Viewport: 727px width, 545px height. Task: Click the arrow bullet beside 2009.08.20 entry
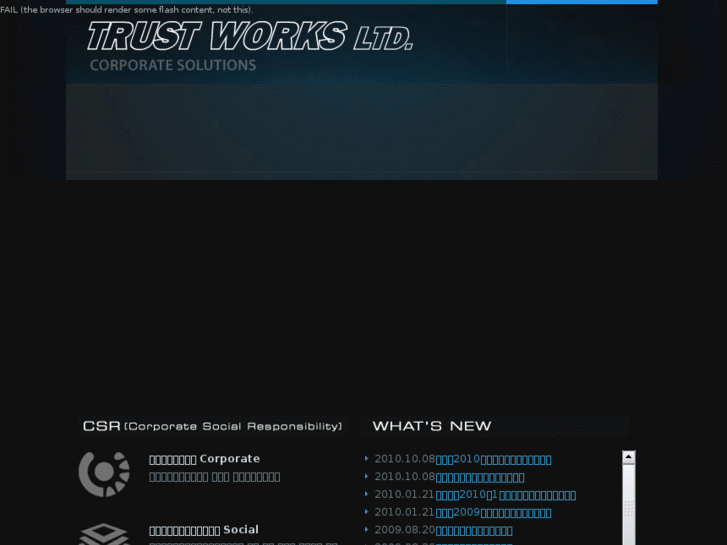pyautogui.click(x=366, y=529)
